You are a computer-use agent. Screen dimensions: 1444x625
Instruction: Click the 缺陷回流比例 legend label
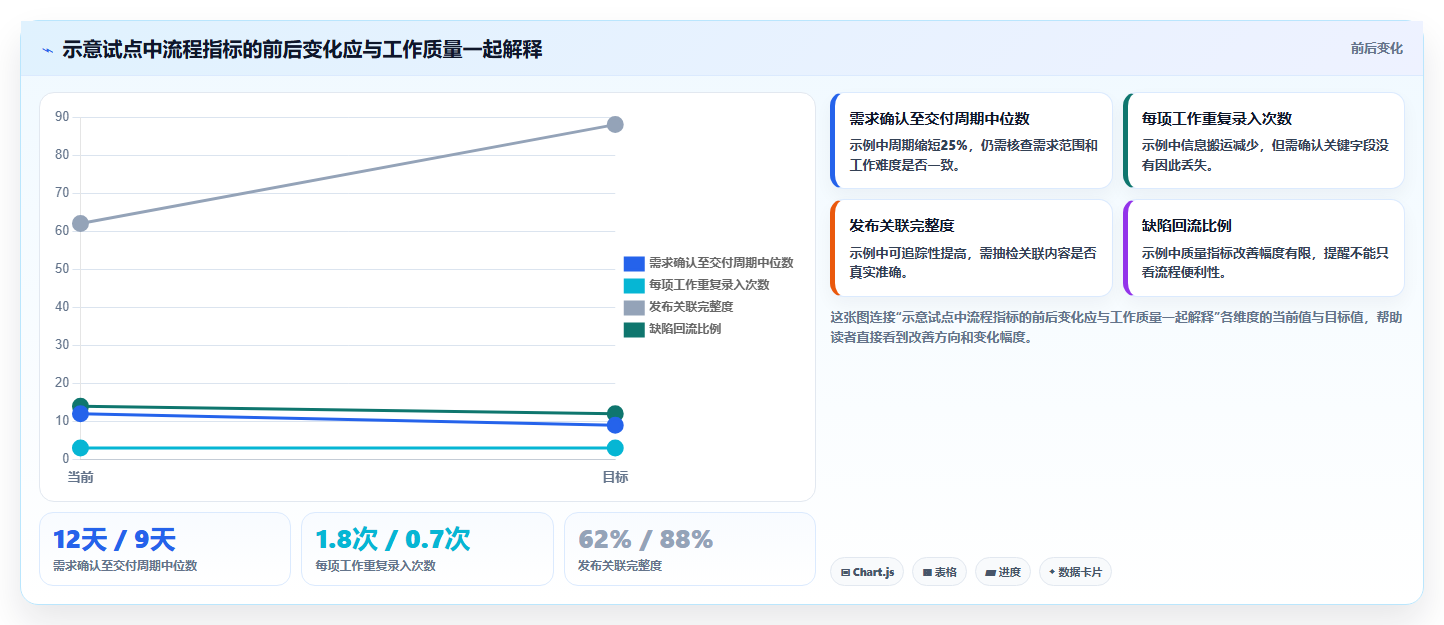click(685, 329)
